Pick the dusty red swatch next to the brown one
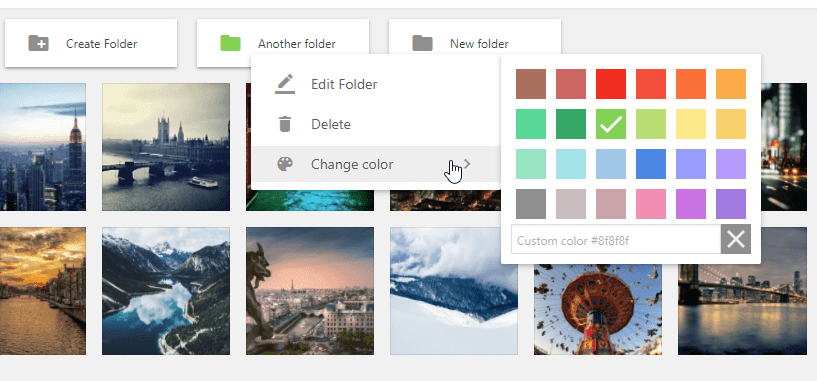This screenshot has width=817, height=381. (x=571, y=84)
